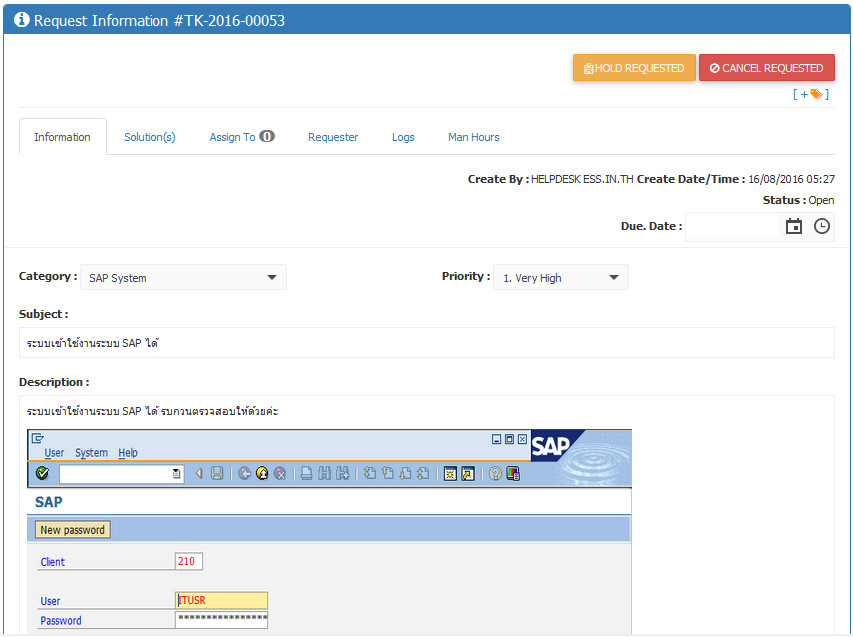Click the SAP User field containing ITUSR

pos(221,601)
